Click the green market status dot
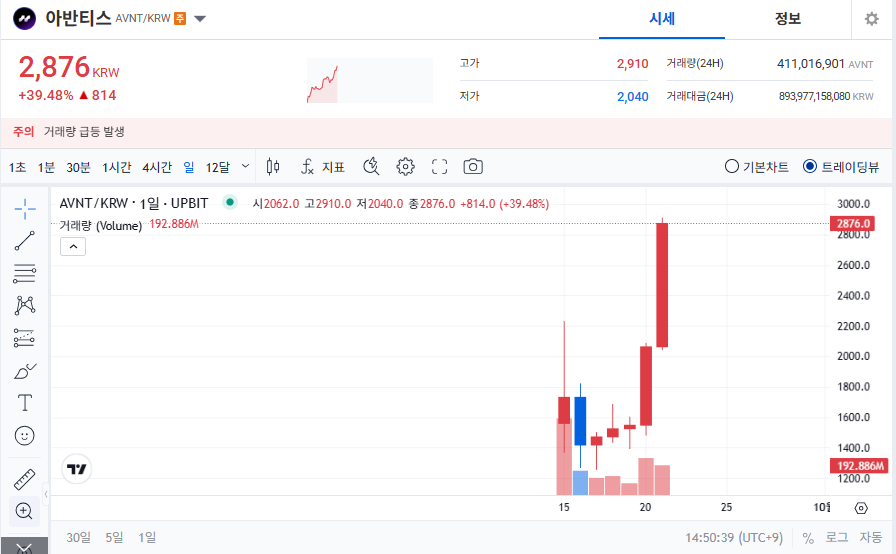This screenshot has height=554, width=896. 230,202
